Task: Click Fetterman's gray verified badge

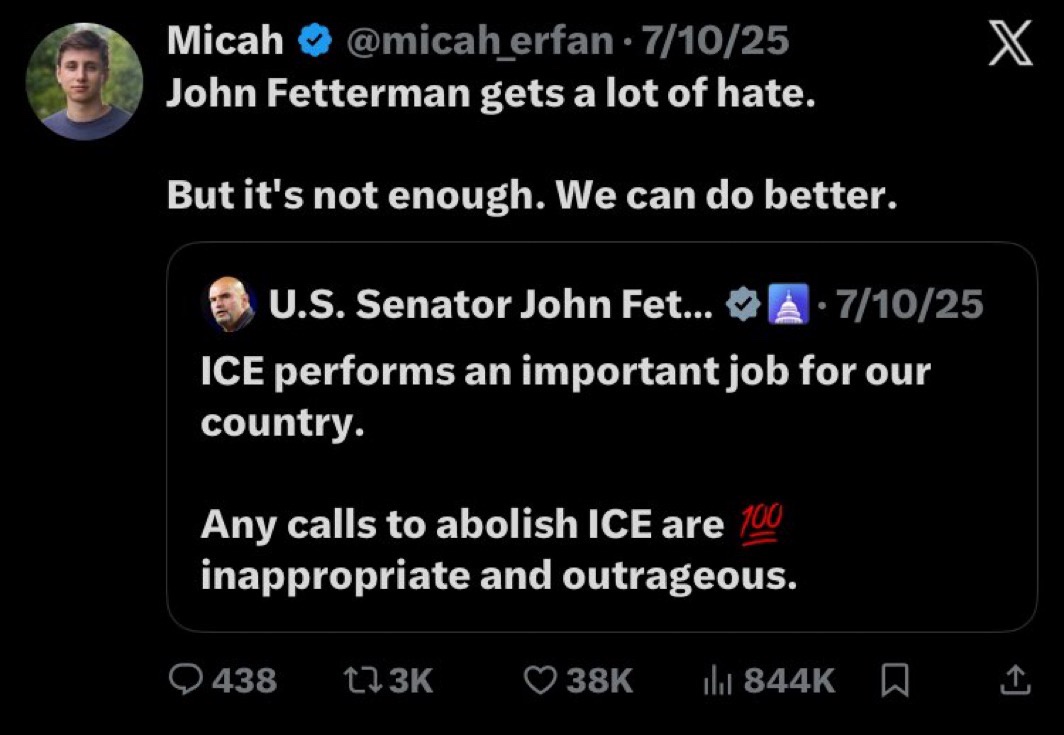Action: coord(742,304)
